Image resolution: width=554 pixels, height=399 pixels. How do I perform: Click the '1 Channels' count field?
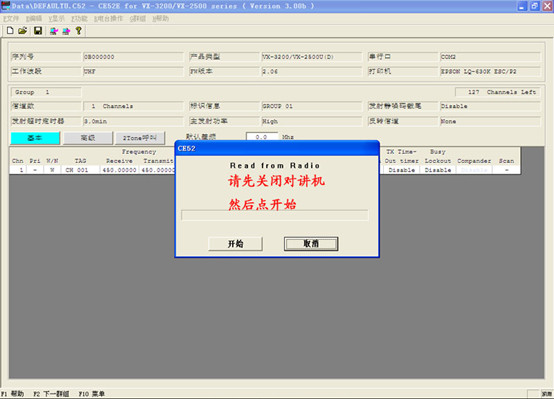tap(133, 106)
